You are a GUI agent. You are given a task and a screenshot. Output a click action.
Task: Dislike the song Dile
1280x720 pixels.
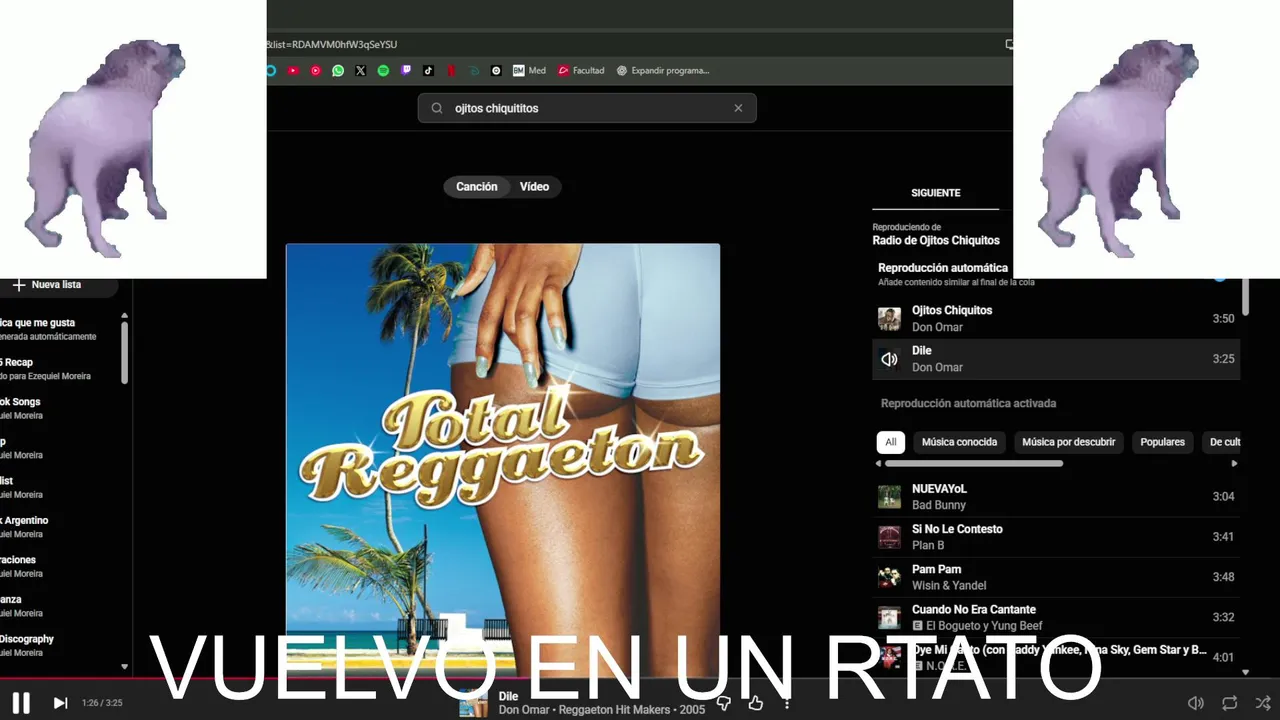(x=724, y=703)
